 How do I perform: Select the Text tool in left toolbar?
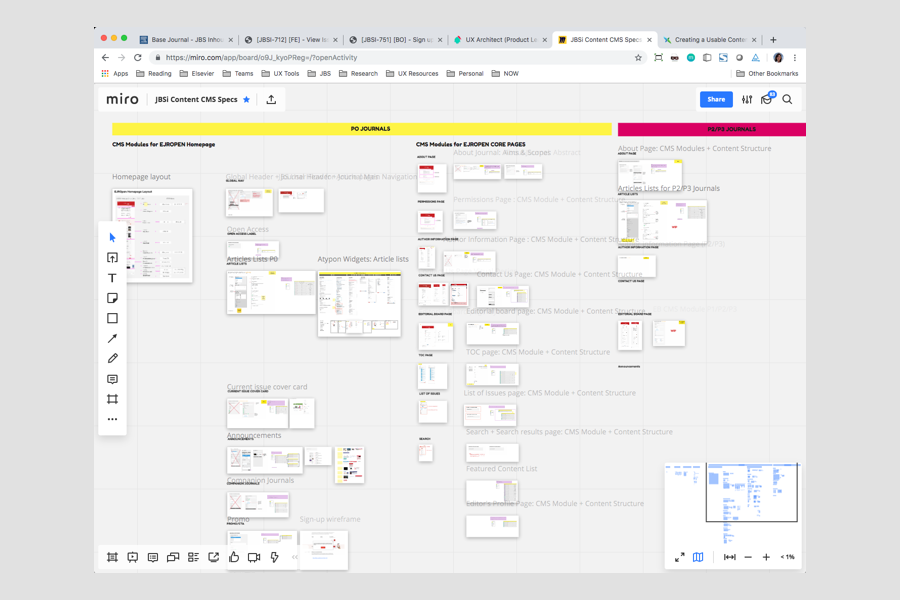pos(112,278)
